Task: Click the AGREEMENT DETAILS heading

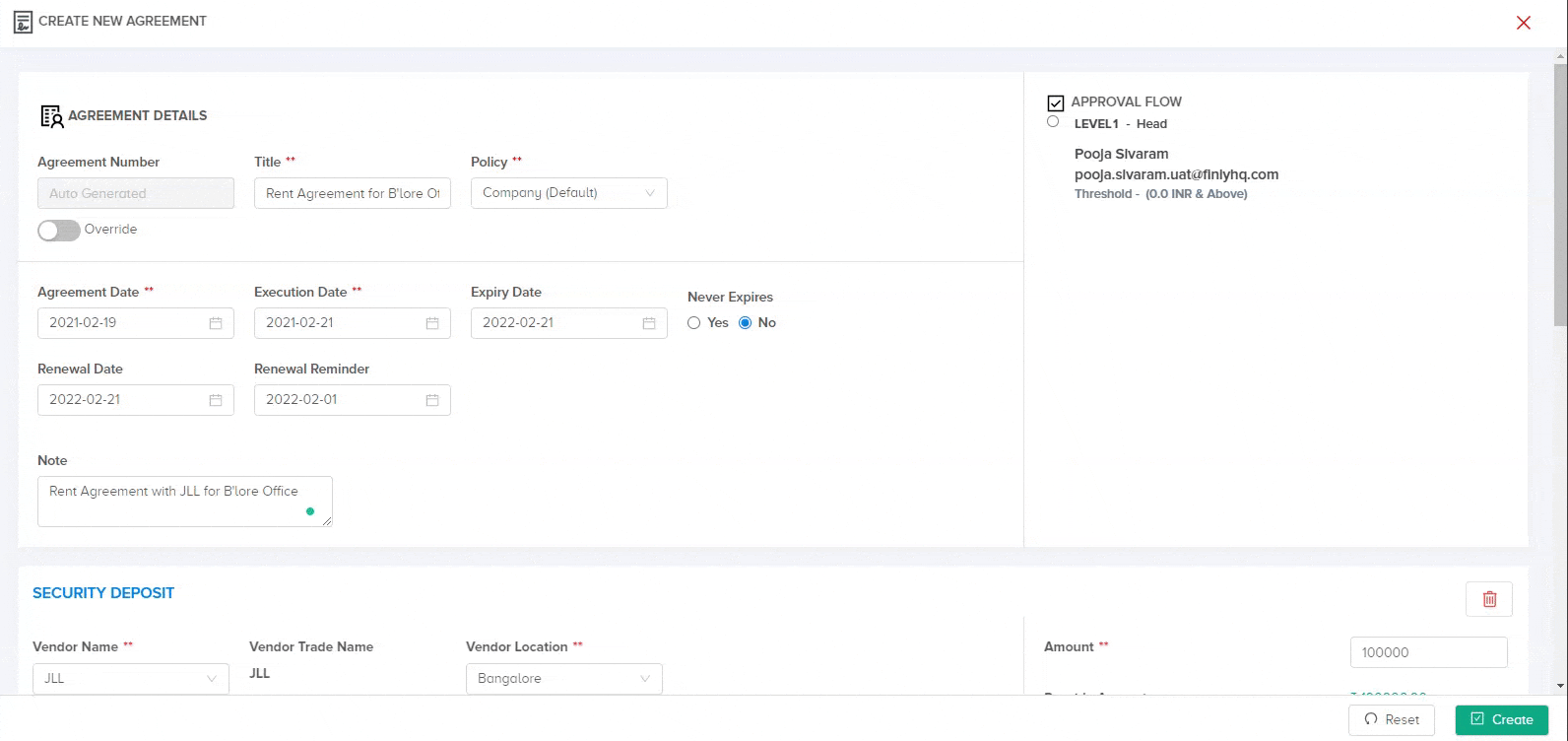Action: pos(138,115)
